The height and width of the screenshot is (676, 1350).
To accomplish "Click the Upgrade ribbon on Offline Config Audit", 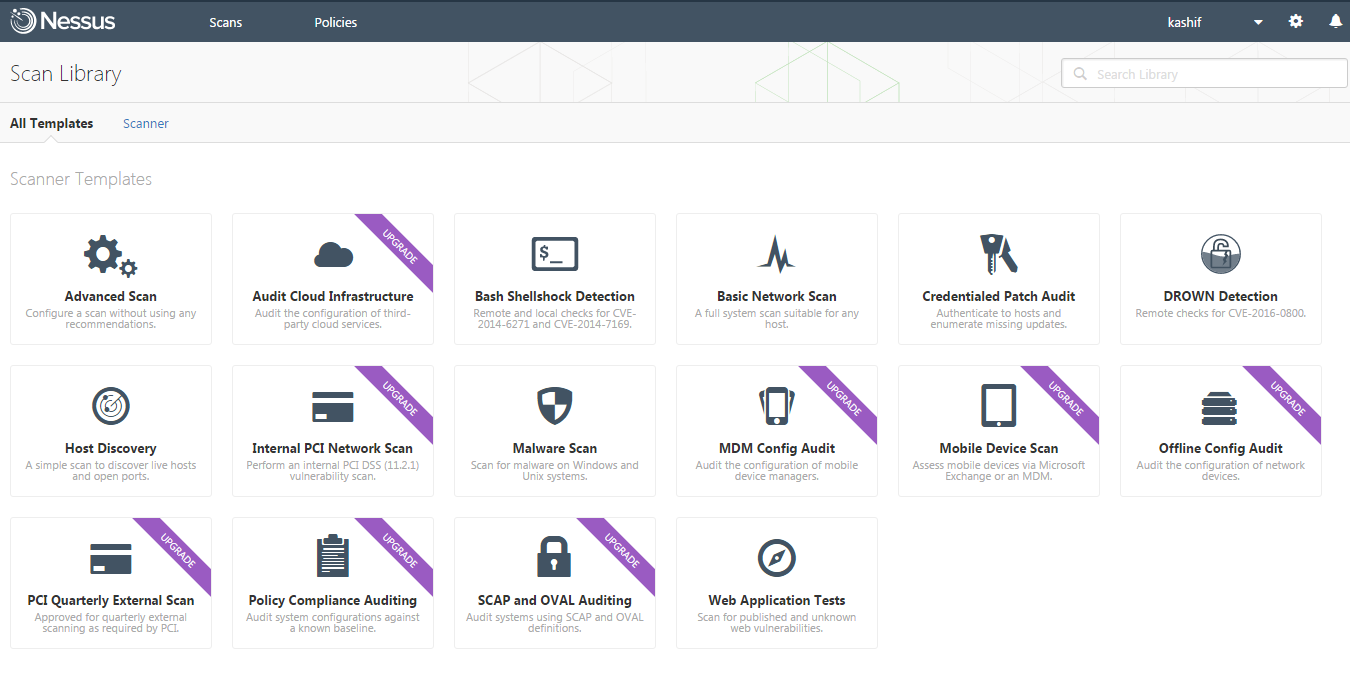I will pyautogui.click(x=1288, y=398).
